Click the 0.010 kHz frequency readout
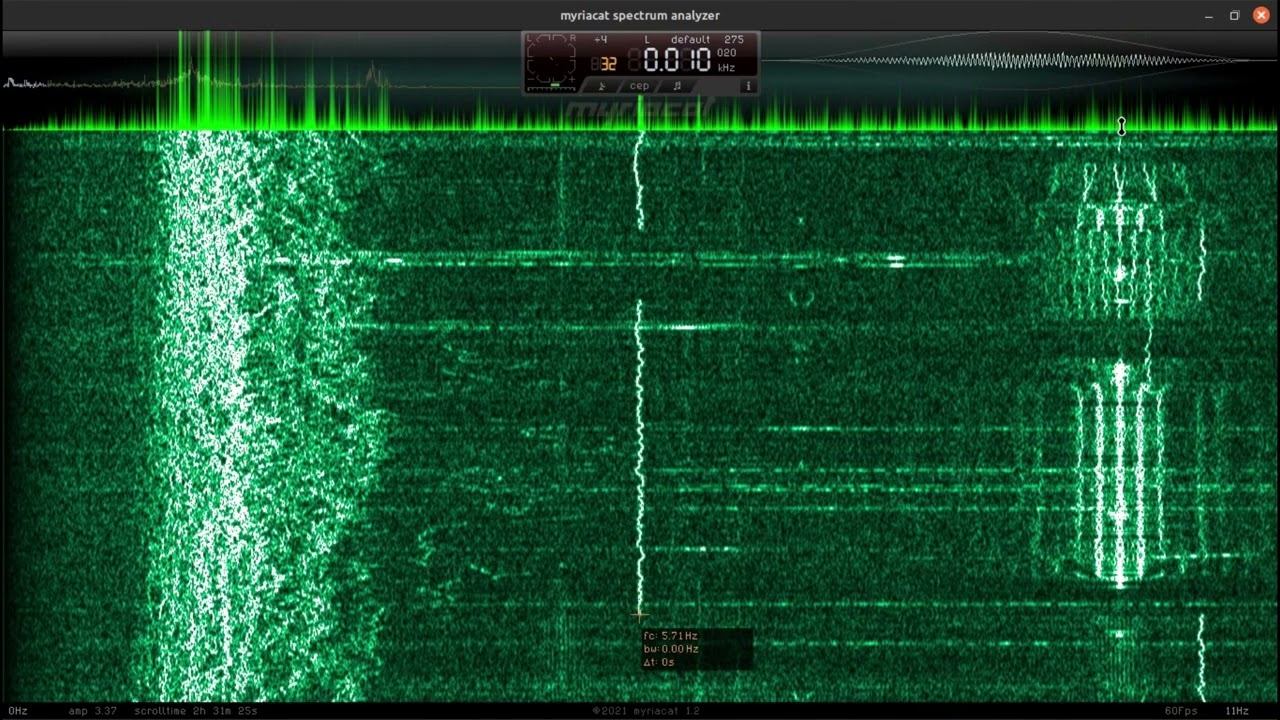The height and width of the screenshot is (720, 1280). [x=677, y=59]
